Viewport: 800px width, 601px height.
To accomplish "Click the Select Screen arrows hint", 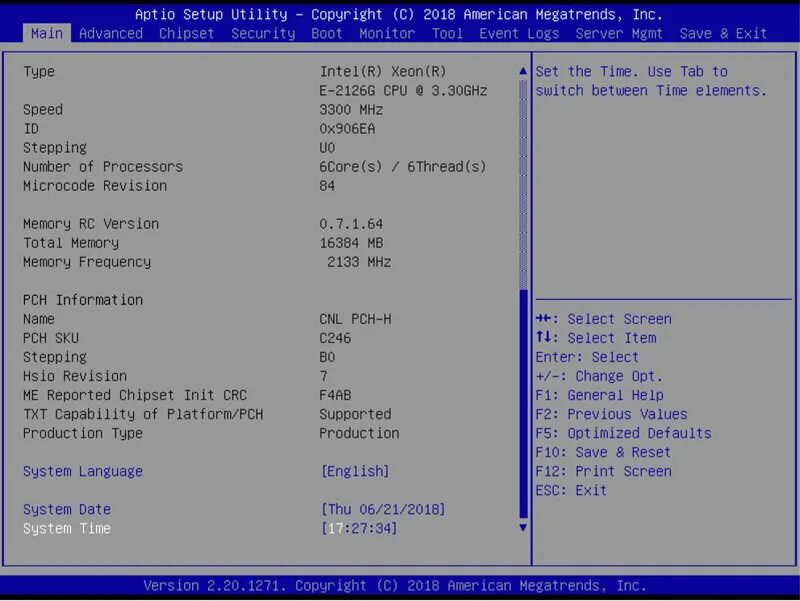I will point(603,319).
